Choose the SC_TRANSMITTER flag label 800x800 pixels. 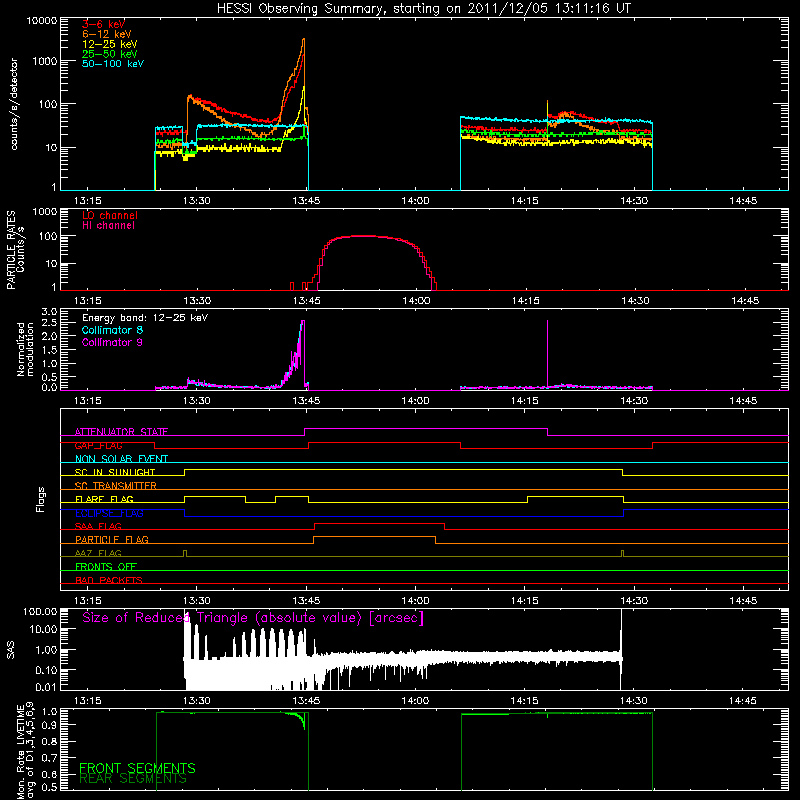[x=115, y=485]
